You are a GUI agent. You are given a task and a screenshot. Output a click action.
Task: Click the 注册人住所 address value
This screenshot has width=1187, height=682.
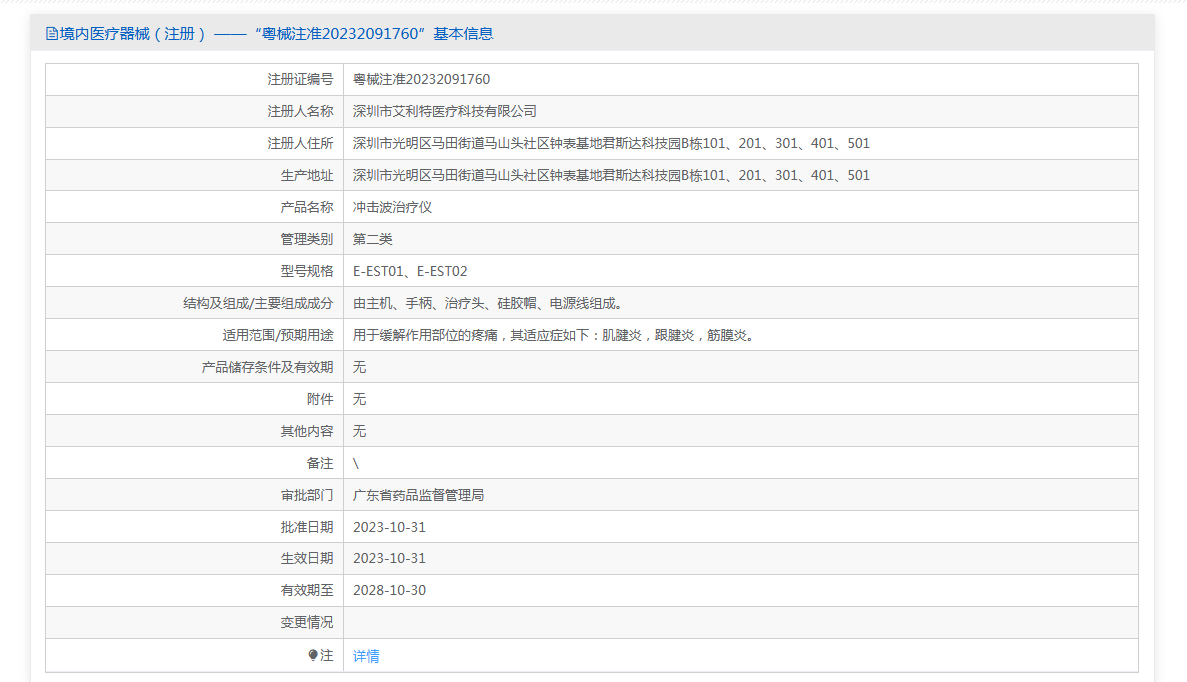[x=611, y=143]
